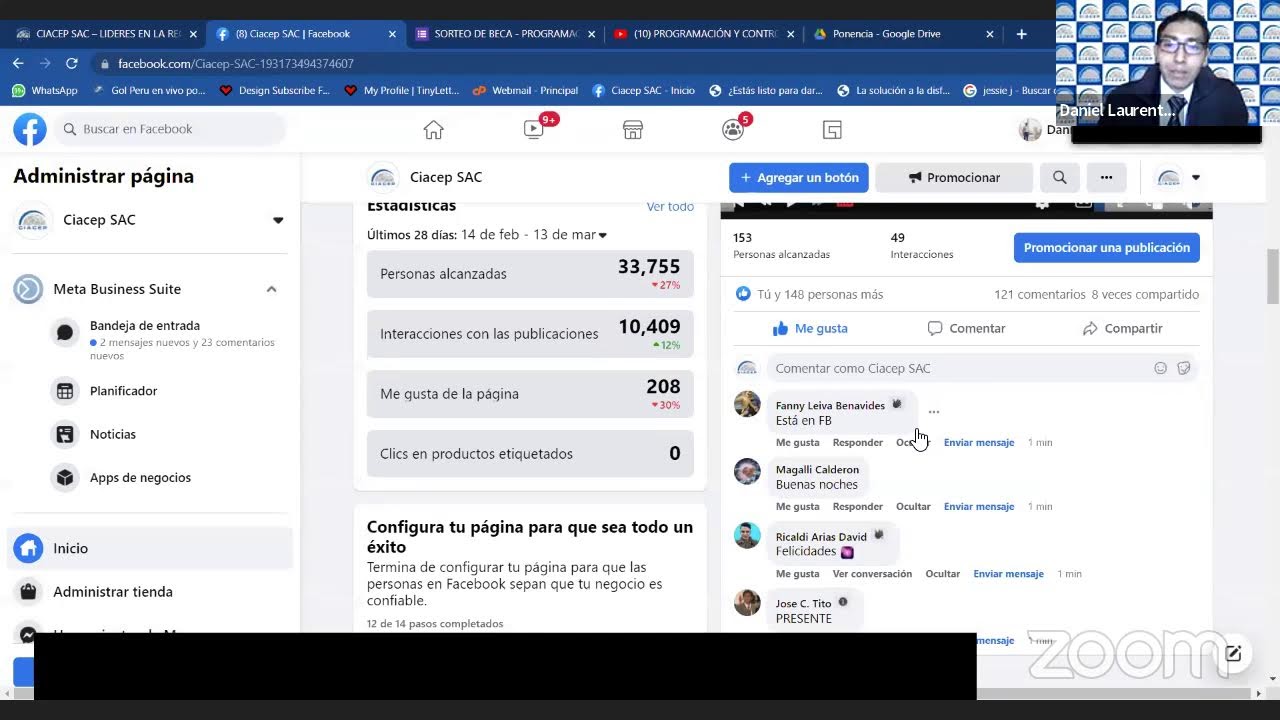Click Agregar un botón button
The width and height of the screenshot is (1280, 720).
click(799, 178)
